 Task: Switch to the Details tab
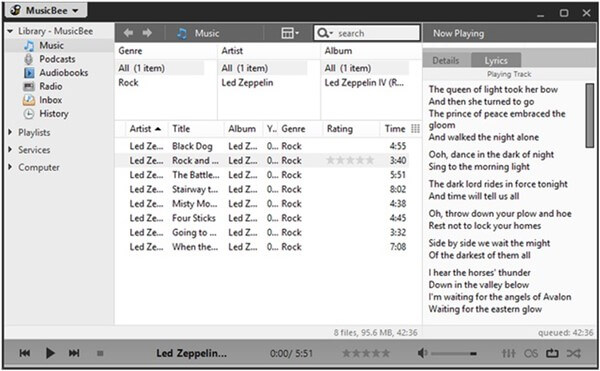point(446,60)
